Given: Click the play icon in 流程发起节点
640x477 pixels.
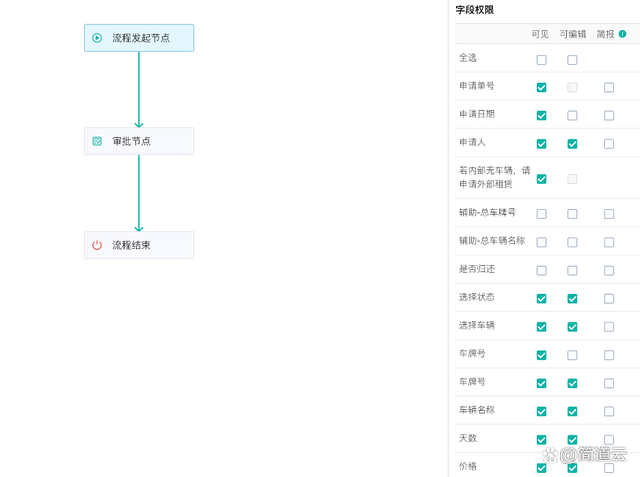Looking at the screenshot, I should coord(97,38).
